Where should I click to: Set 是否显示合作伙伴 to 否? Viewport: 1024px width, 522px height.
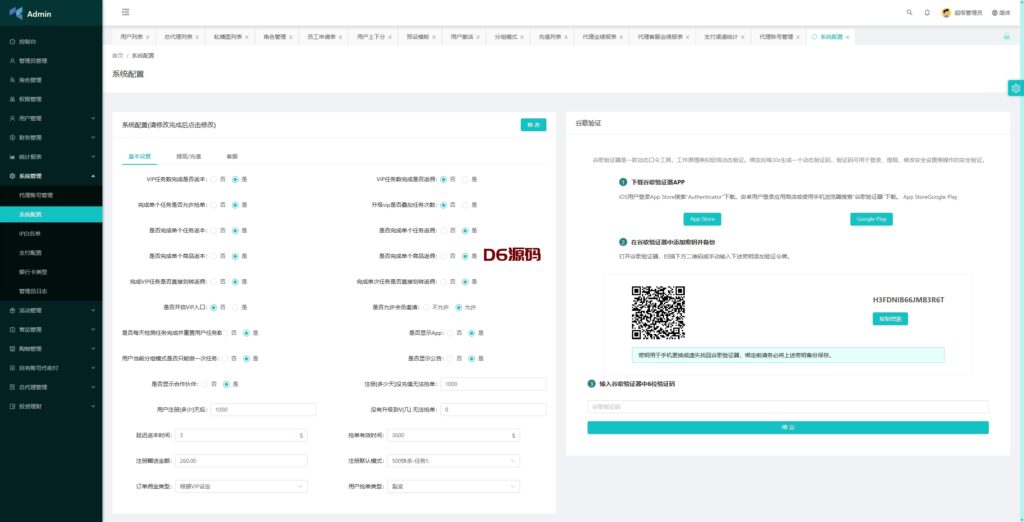(x=204, y=384)
